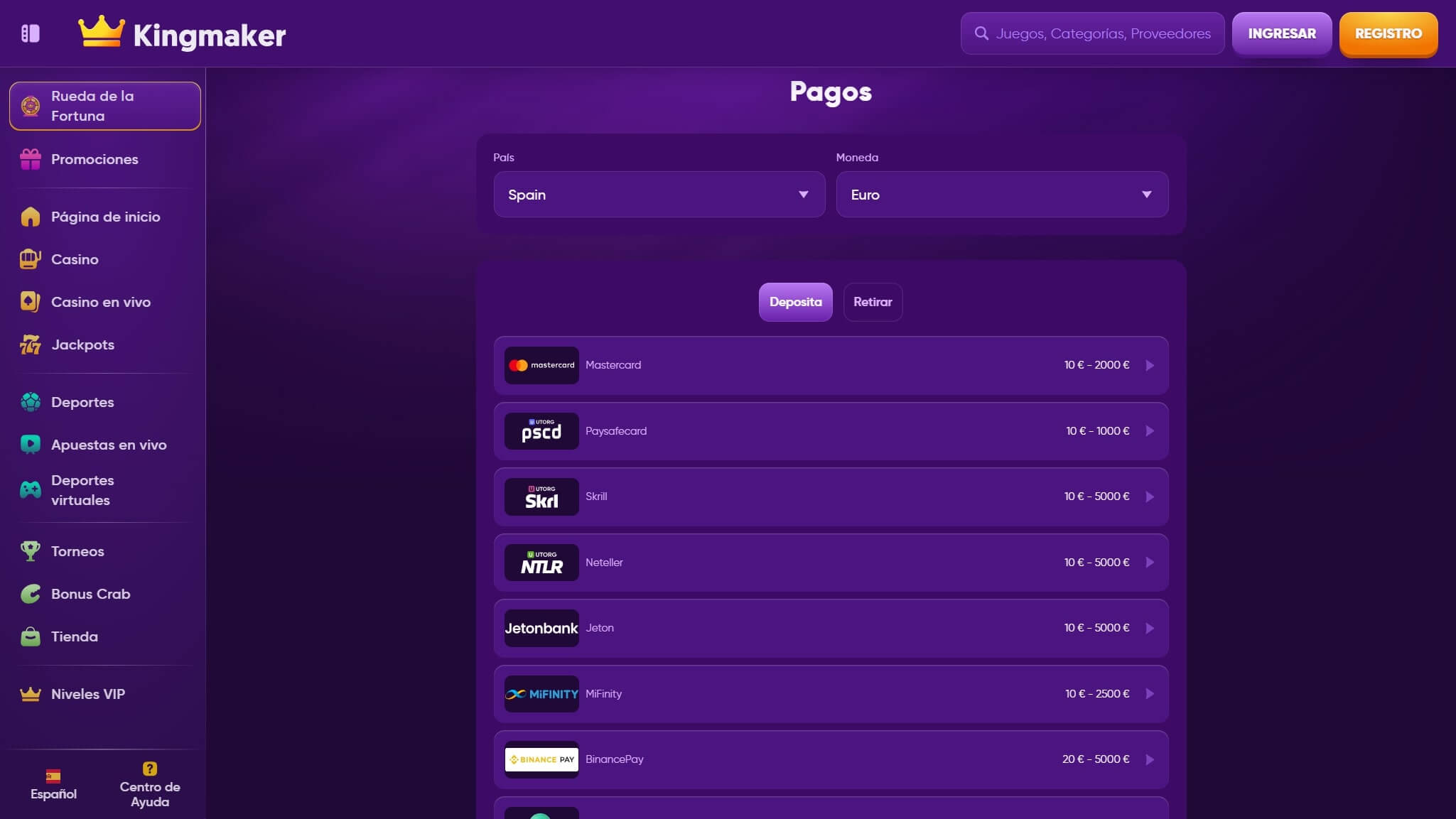Expand Skrill row arrow
The height and width of the screenshot is (819, 1456).
pyautogui.click(x=1150, y=497)
